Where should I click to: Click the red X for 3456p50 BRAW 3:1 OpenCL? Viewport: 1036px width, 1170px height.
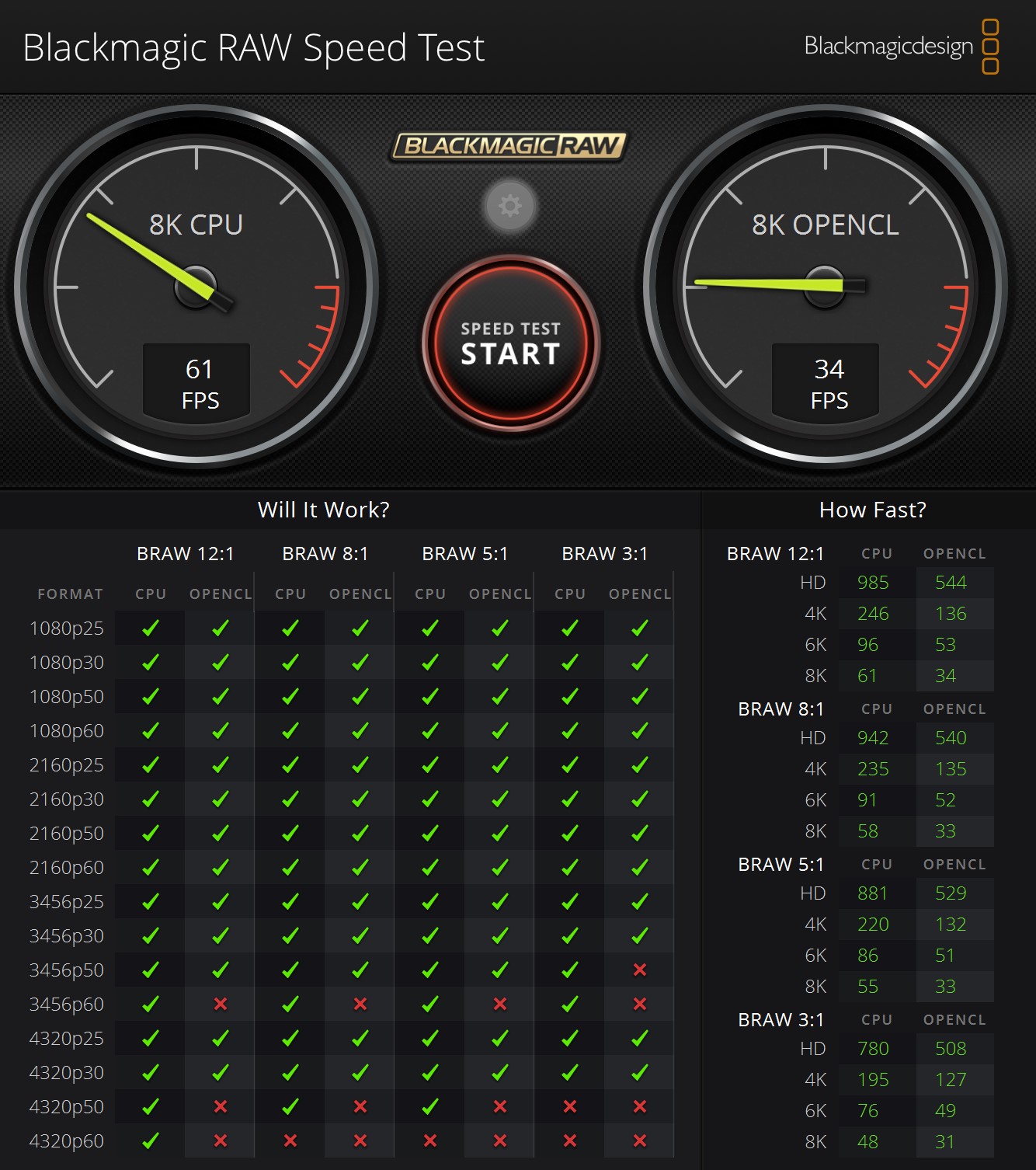pos(640,970)
